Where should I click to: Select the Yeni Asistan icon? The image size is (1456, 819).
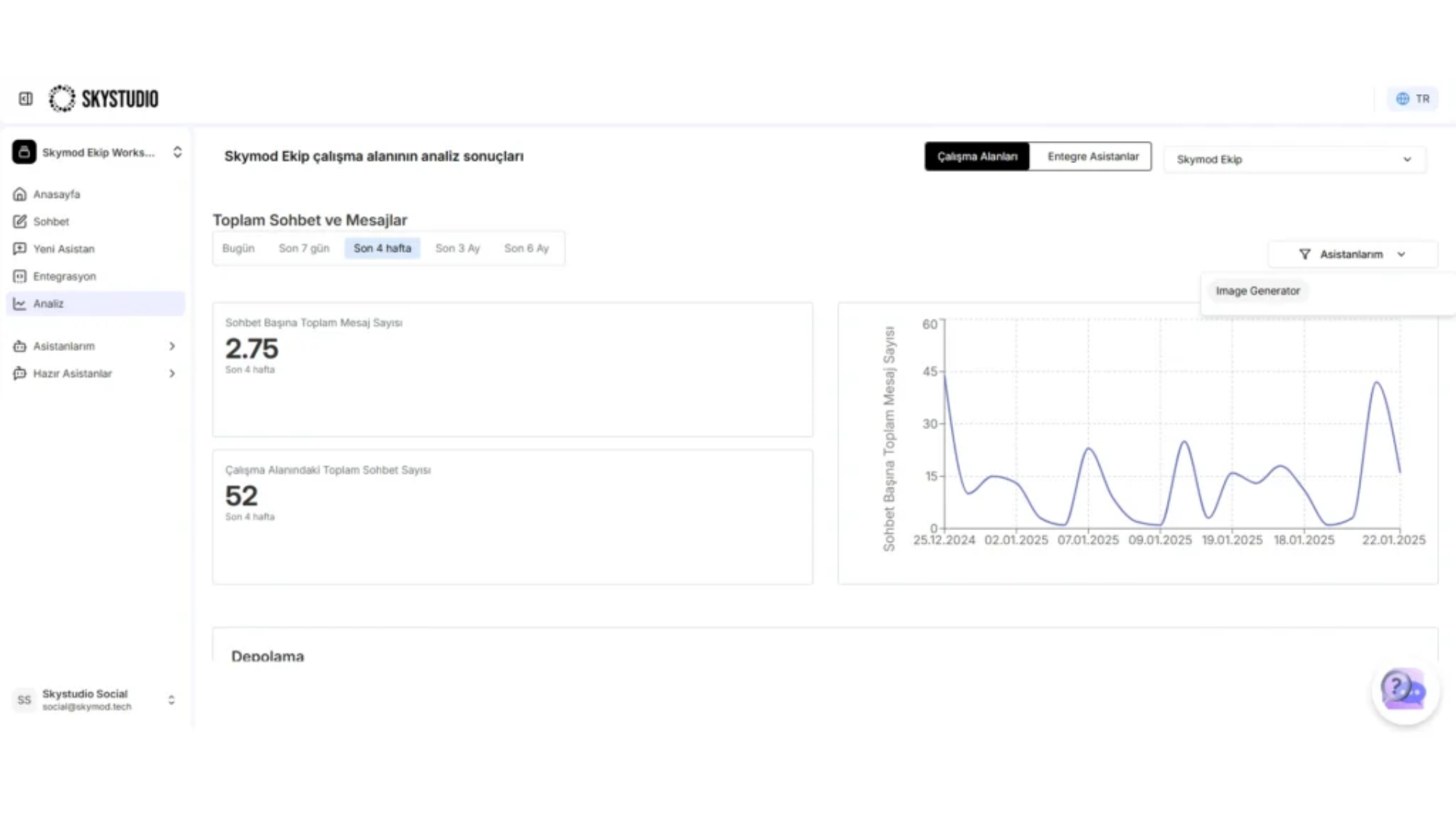click(20, 249)
